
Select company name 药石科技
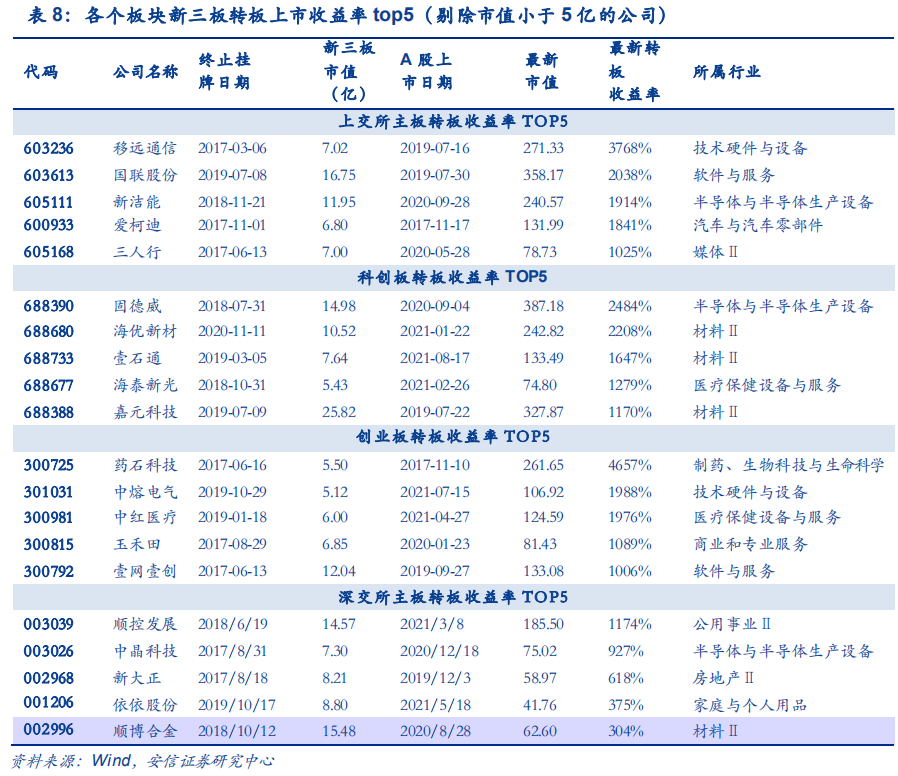point(145,466)
